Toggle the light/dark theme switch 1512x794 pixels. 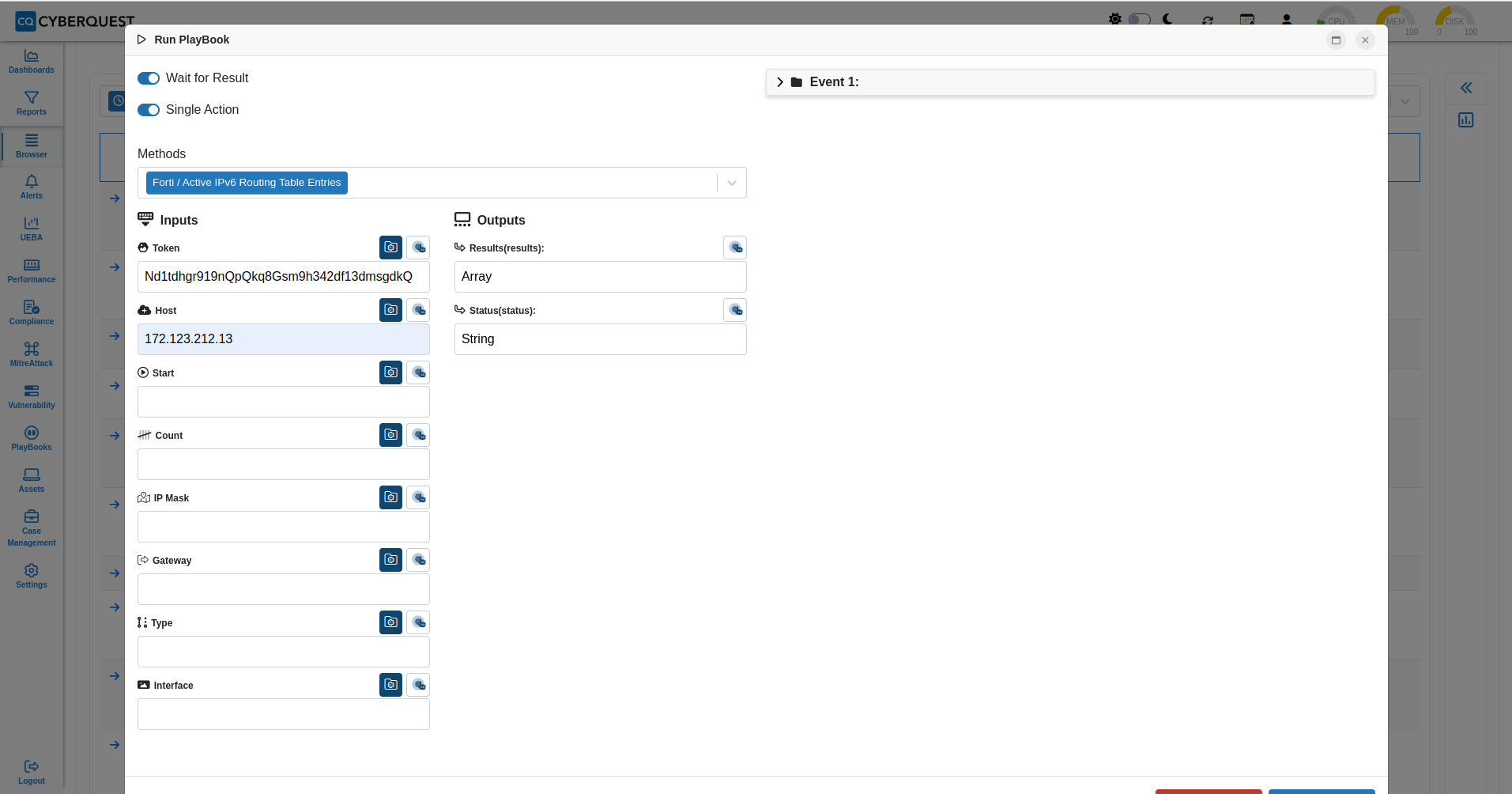coord(1139,19)
